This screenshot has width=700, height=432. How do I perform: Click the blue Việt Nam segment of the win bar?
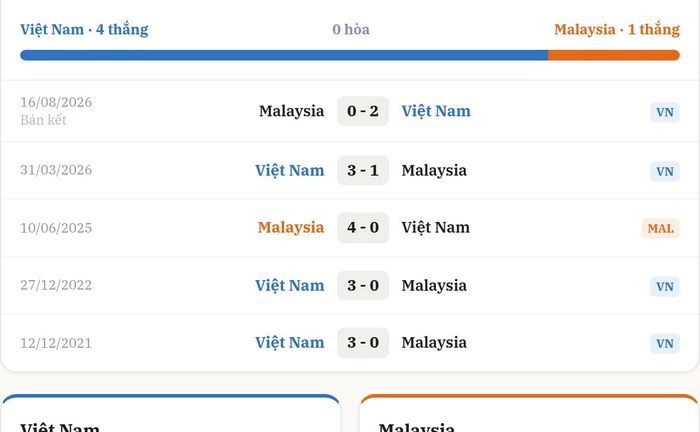[x=284, y=55]
